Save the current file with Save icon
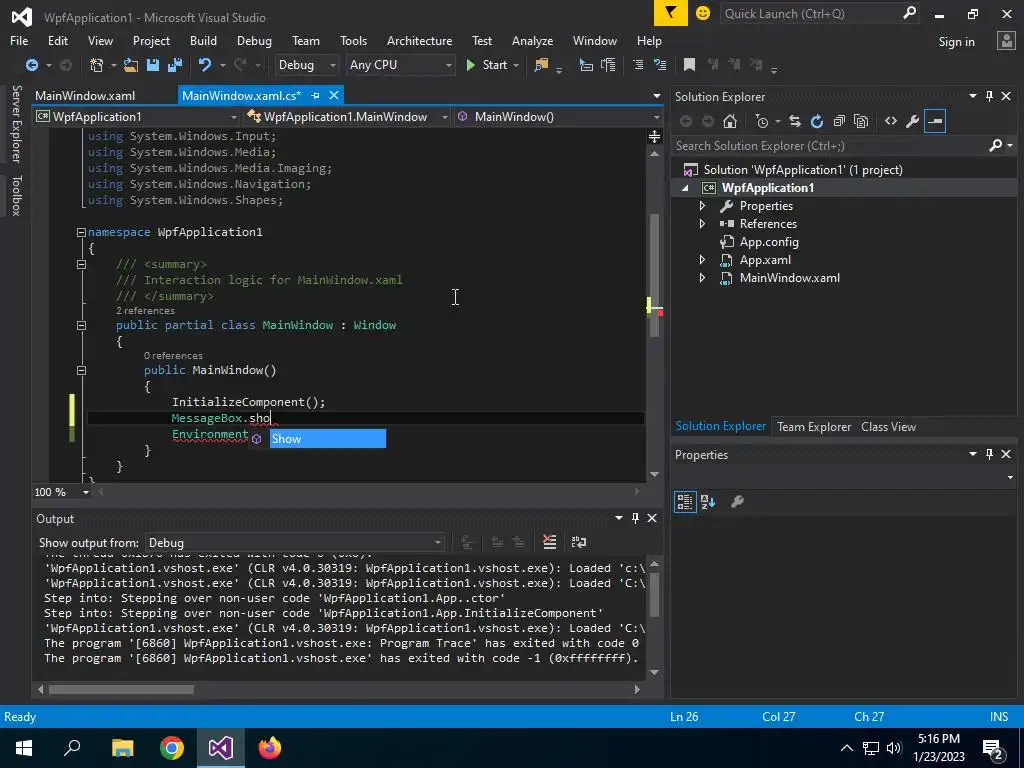Image resolution: width=1024 pixels, height=768 pixels. point(153,65)
